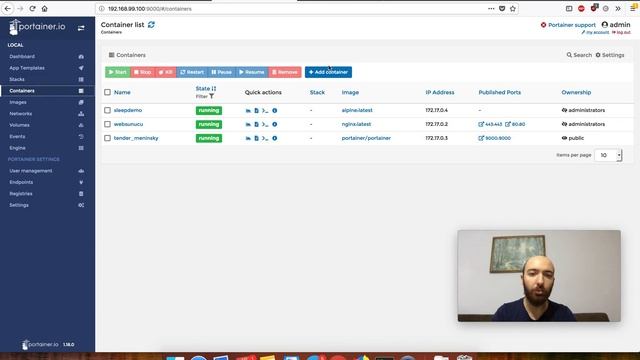
Task: Open table Settings in Containers panel header
Action: [610, 55]
